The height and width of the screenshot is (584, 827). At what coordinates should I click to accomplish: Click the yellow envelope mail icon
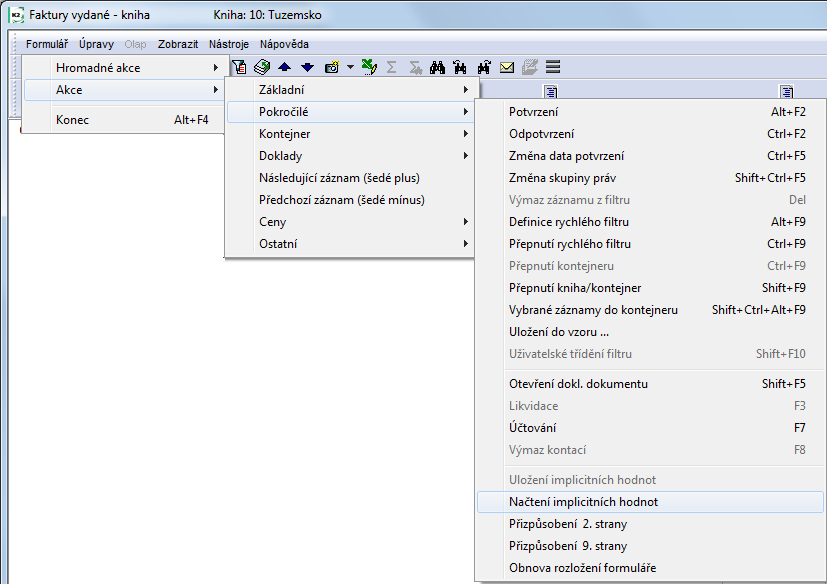pyautogui.click(x=507, y=67)
